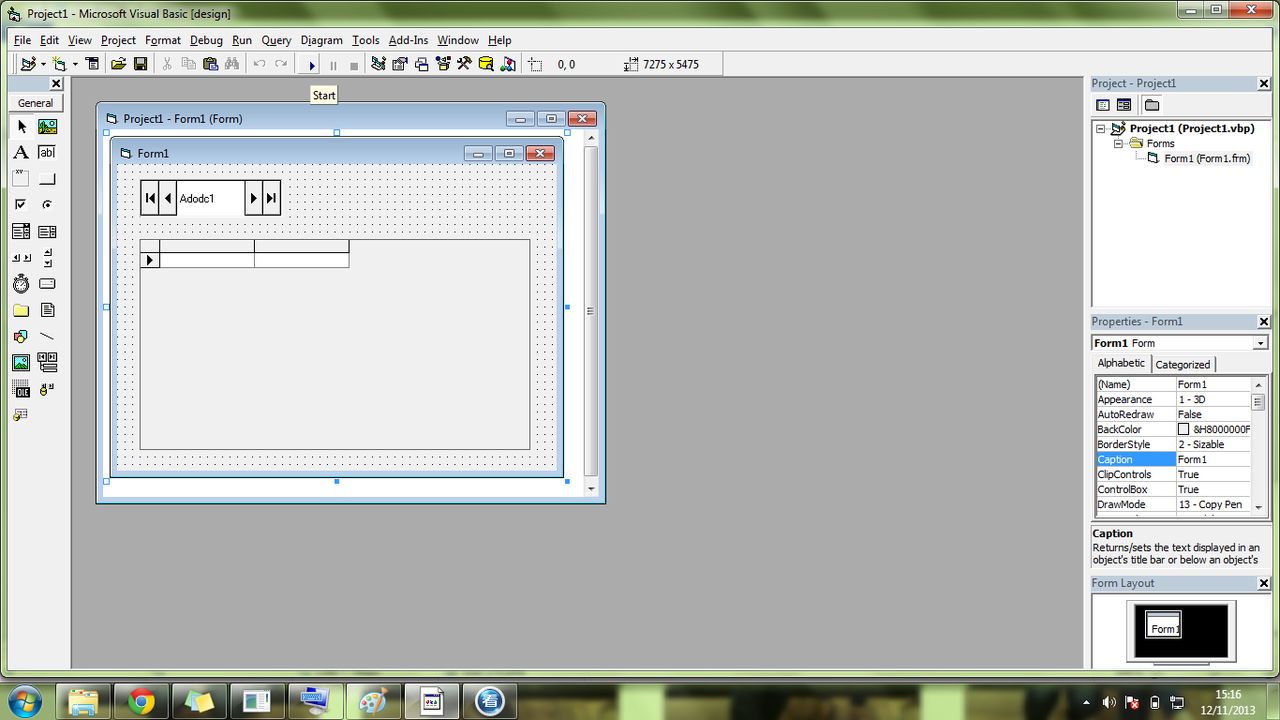Open Add Form dropdown arrow

point(74,64)
